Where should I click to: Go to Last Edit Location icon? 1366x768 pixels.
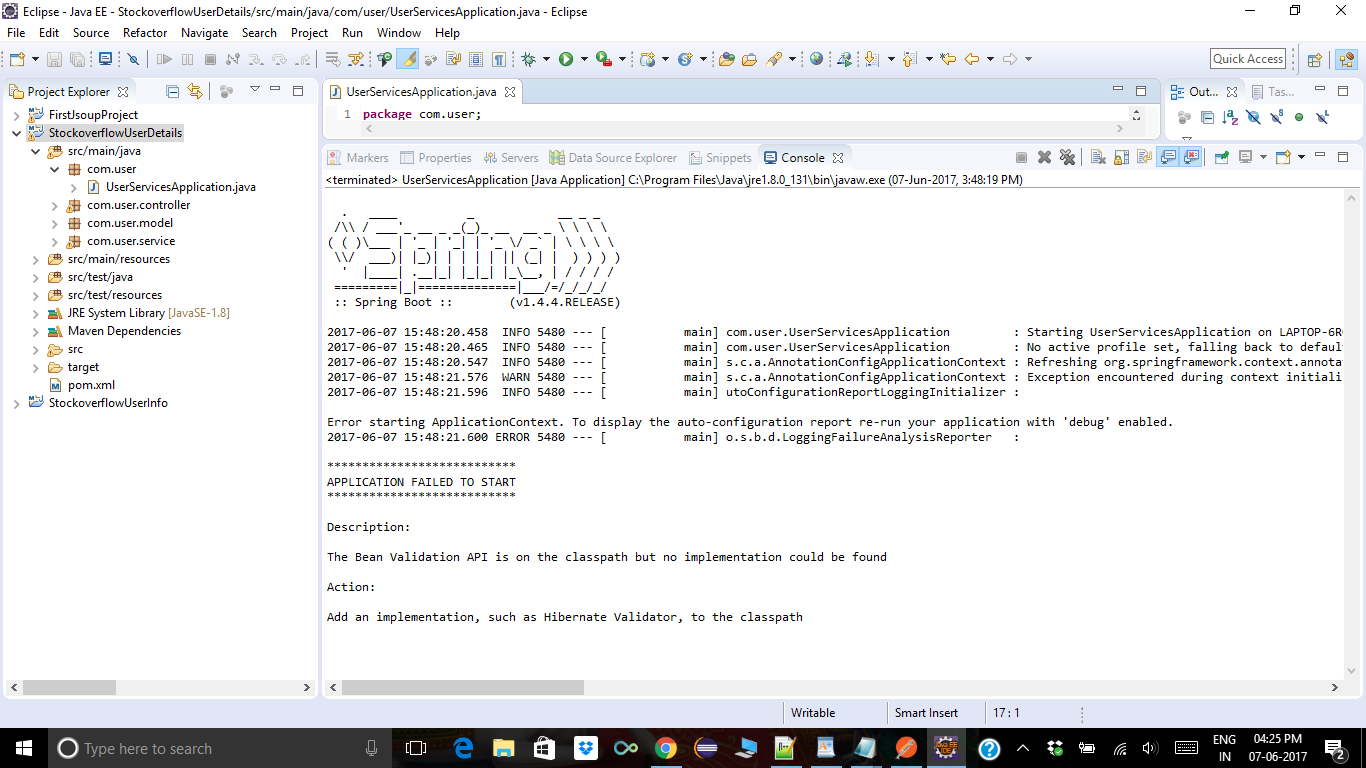click(x=948, y=59)
